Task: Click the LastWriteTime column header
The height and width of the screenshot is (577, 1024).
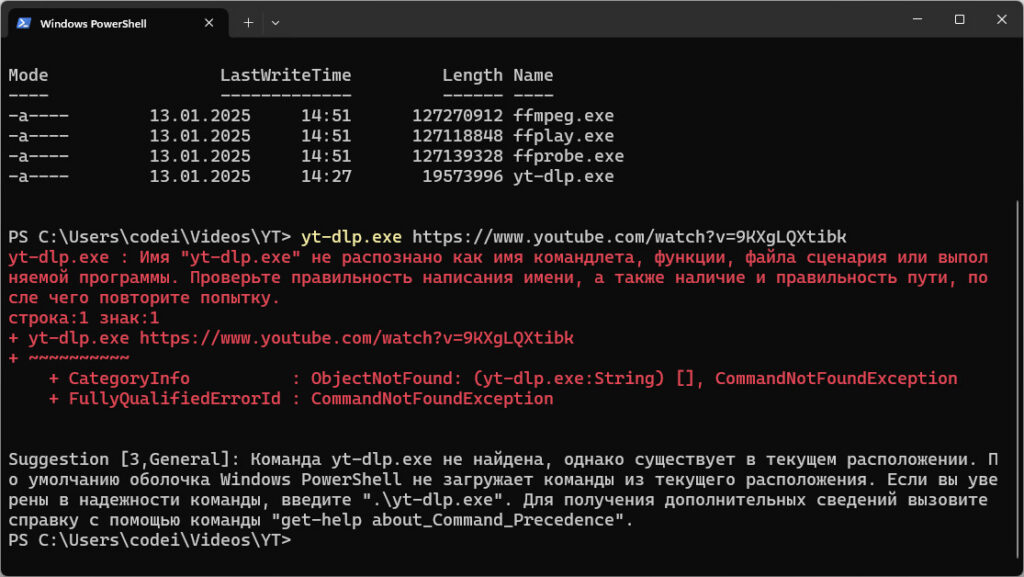Action: coord(285,75)
